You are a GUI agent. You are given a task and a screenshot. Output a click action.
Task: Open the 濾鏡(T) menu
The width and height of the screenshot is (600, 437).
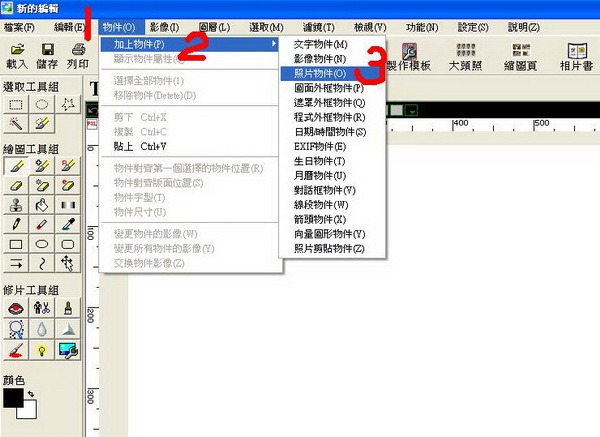point(318,28)
